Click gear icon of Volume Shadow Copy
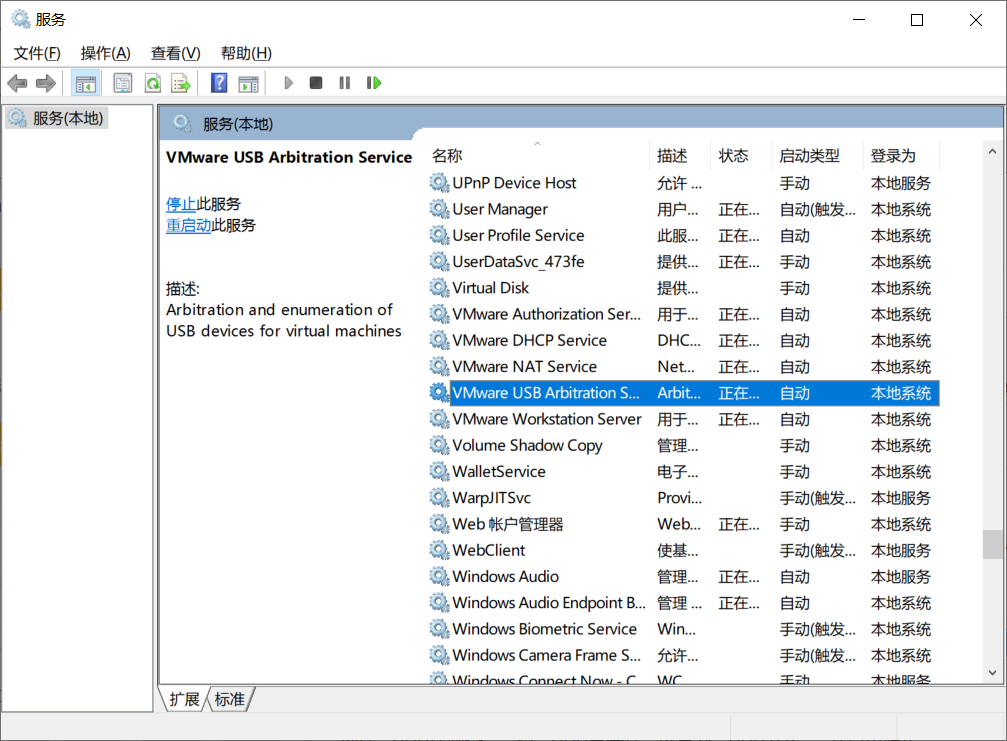The height and width of the screenshot is (741, 1007). tap(439, 445)
